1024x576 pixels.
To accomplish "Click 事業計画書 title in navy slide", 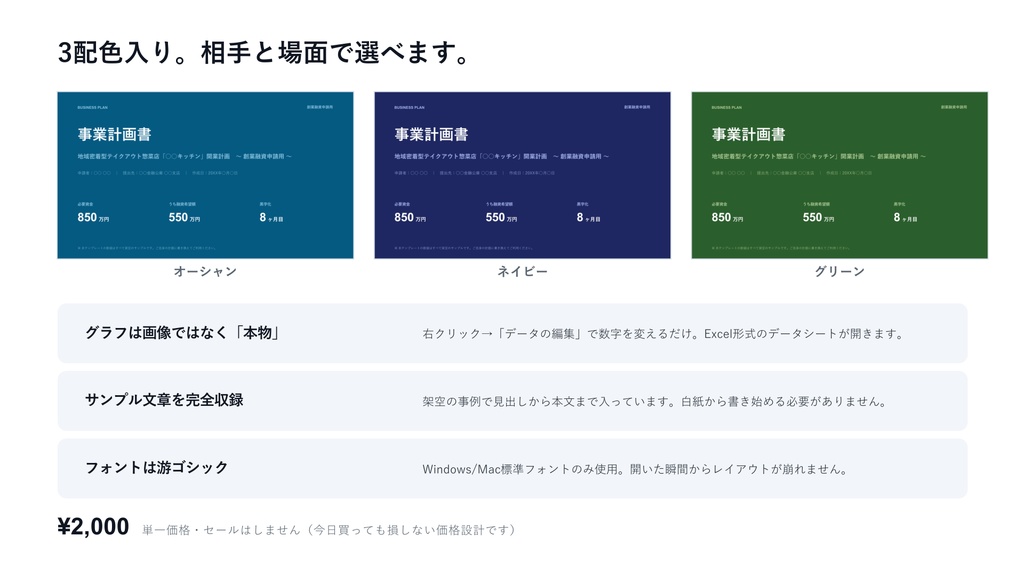I will tap(431, 135).
